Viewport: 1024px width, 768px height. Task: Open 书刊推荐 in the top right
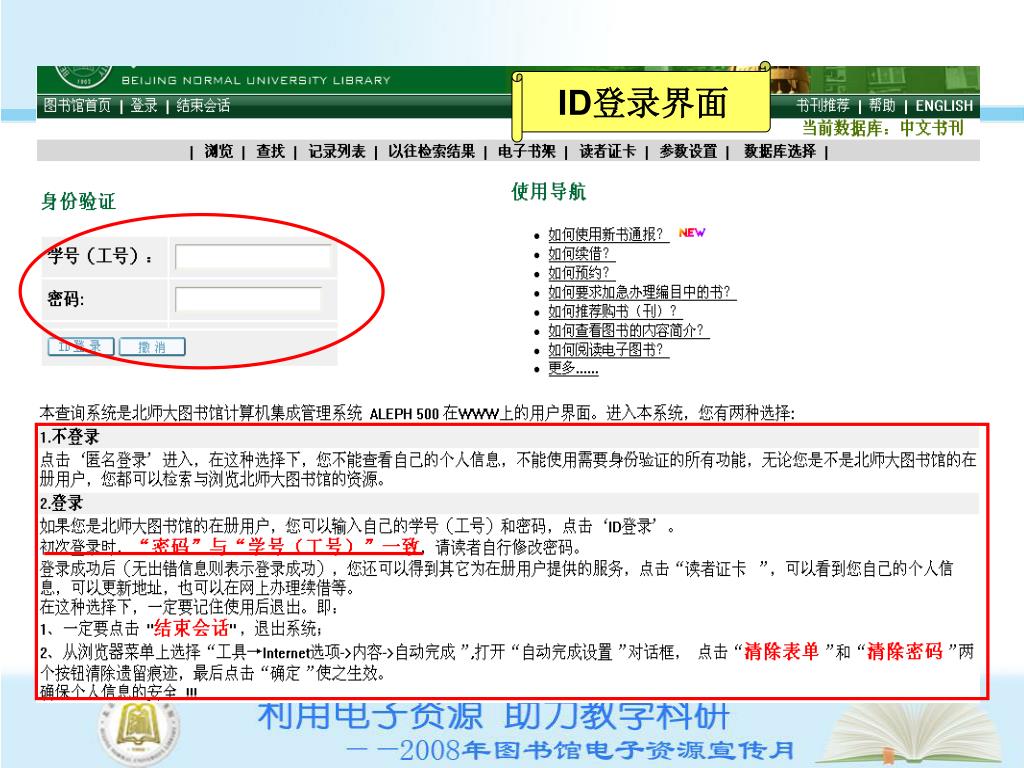823,105
